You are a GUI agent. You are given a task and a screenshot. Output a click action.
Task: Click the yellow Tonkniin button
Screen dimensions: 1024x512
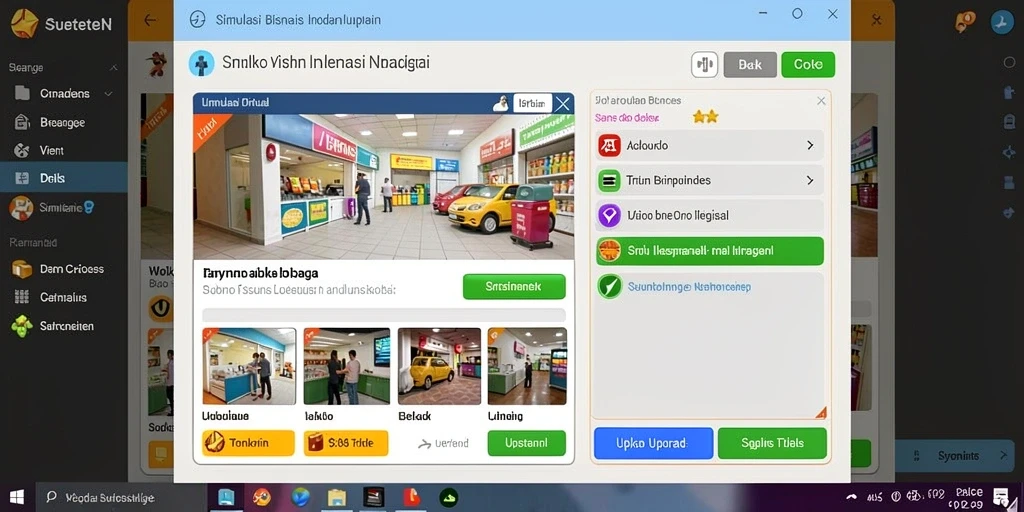coord(248,443)
